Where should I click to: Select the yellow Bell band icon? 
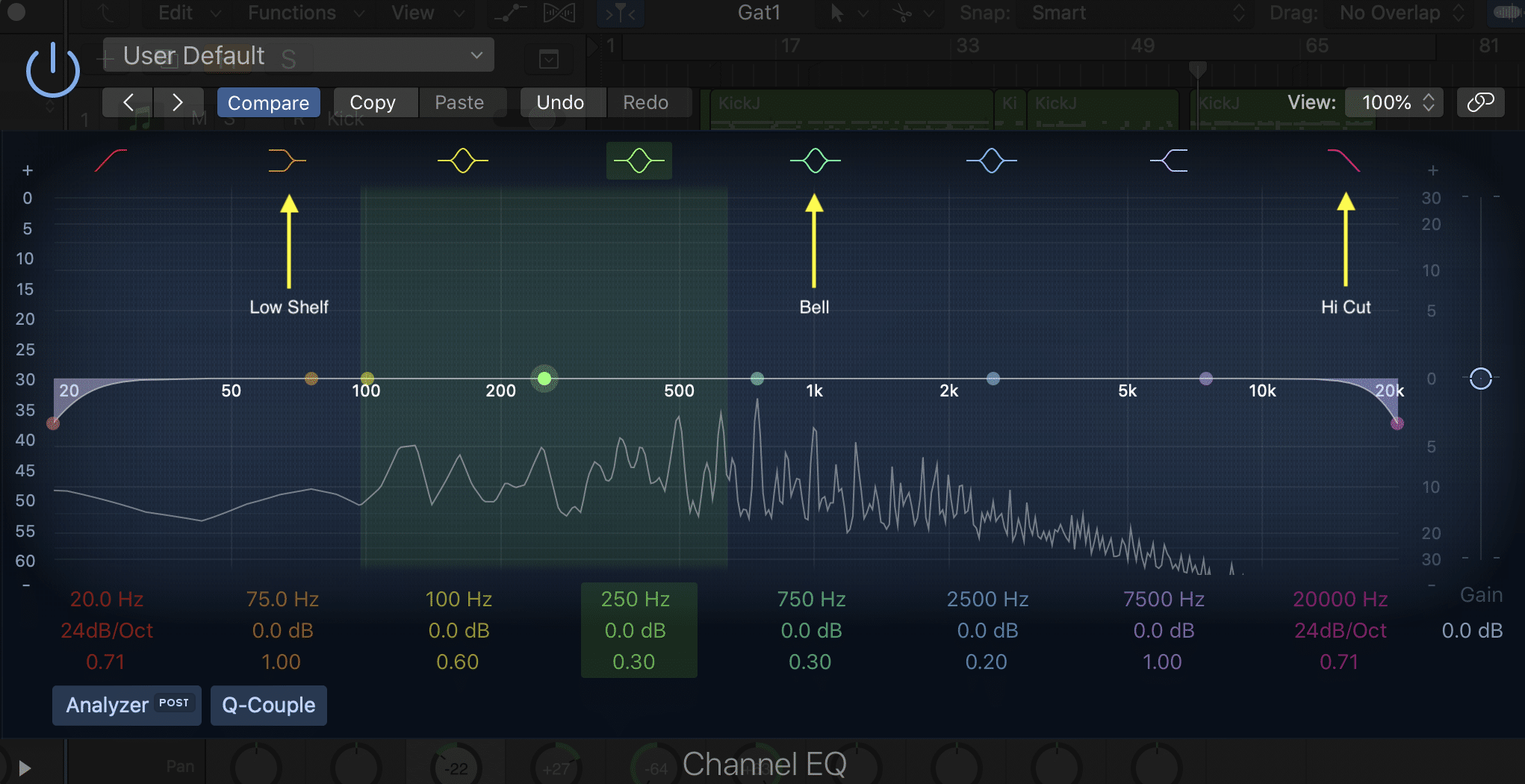(462, 160)
